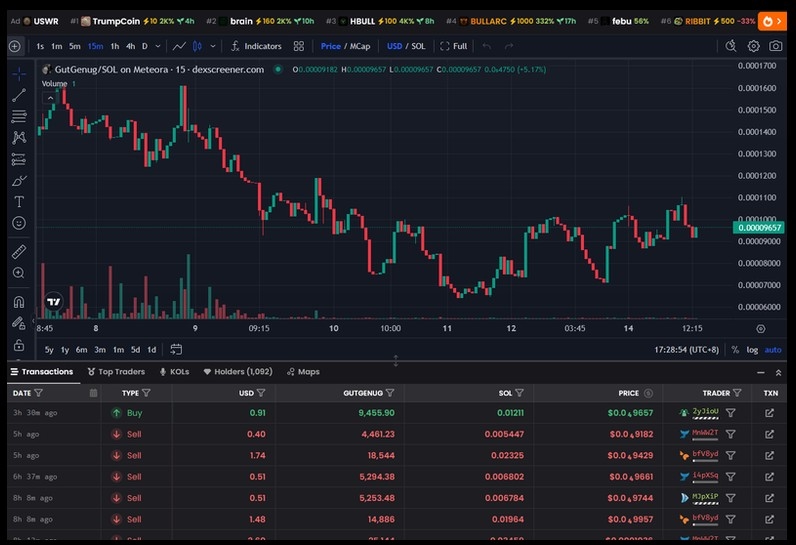Viewport: 796px width, 545px height.
Task: Activate the magnet snapping mode
Action: 19,302
